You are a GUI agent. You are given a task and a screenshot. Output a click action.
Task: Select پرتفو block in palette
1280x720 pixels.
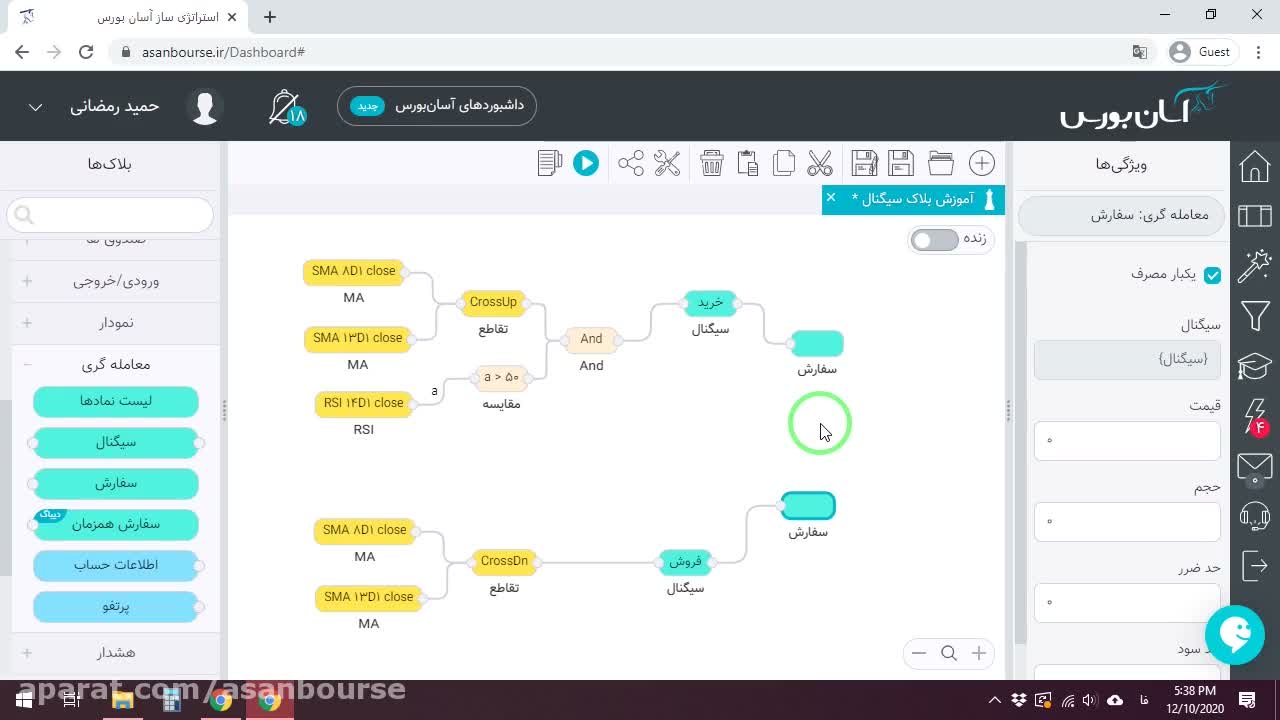116,607
